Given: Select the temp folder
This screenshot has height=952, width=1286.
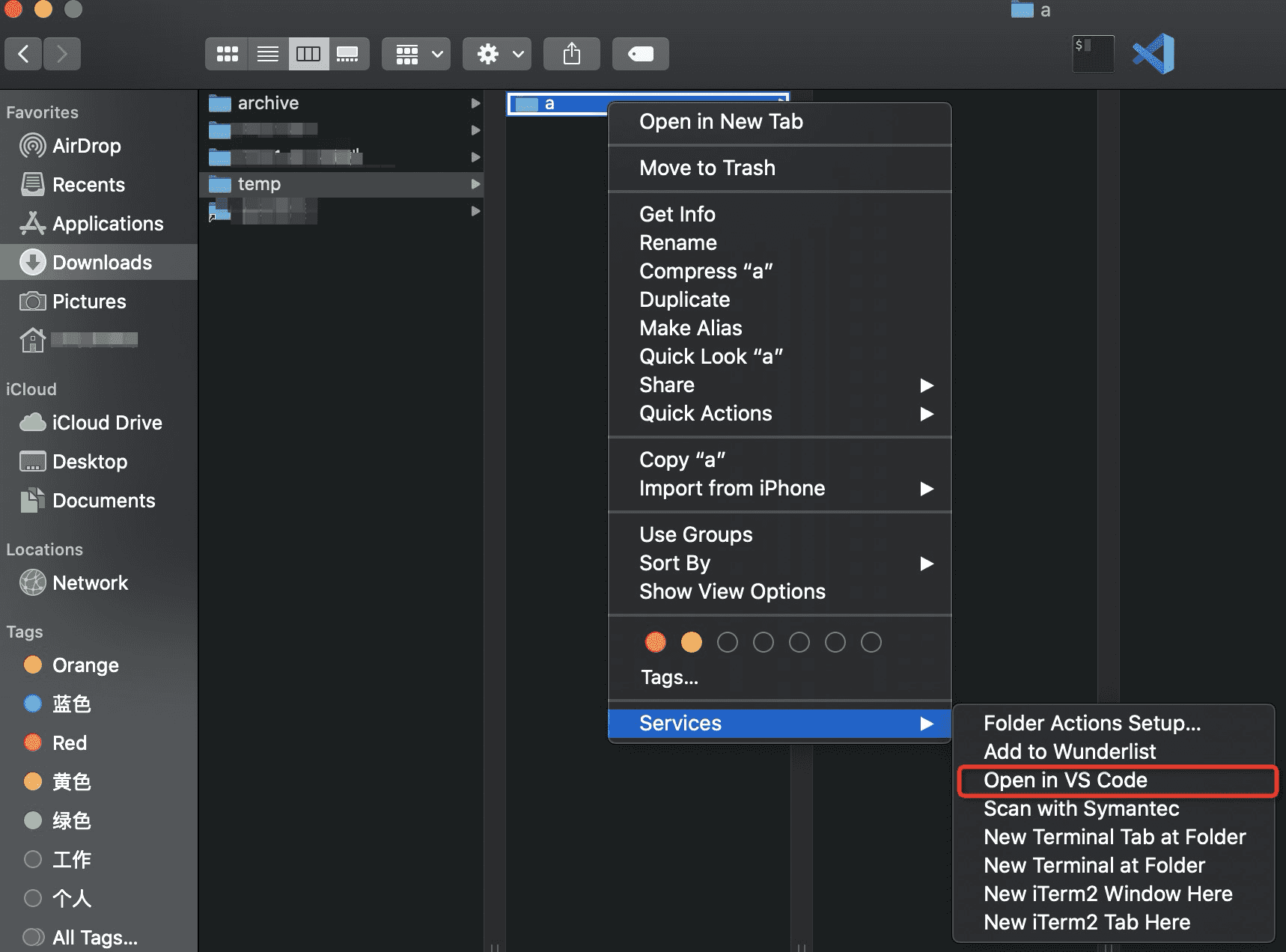Looking at the screenshot, I should click(x=341, y=184).
